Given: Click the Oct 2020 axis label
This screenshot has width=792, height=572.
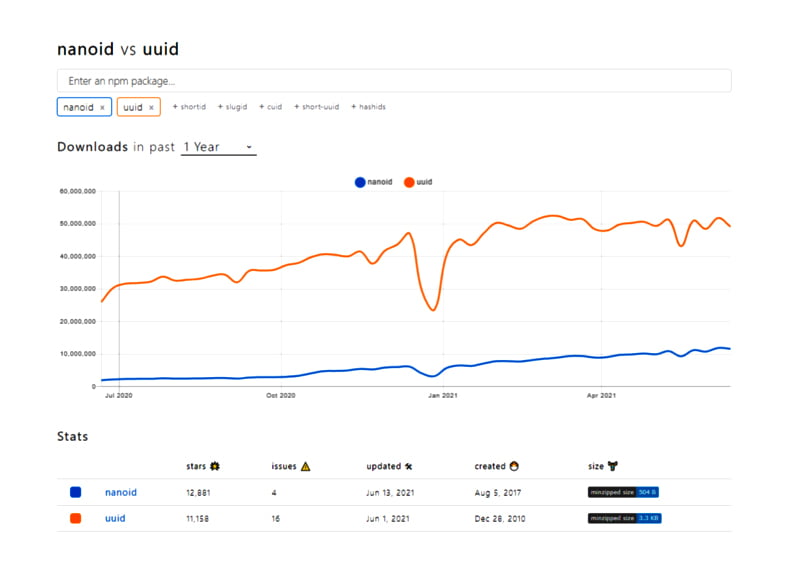Looking at the screenshot, I should pos(280,396).
